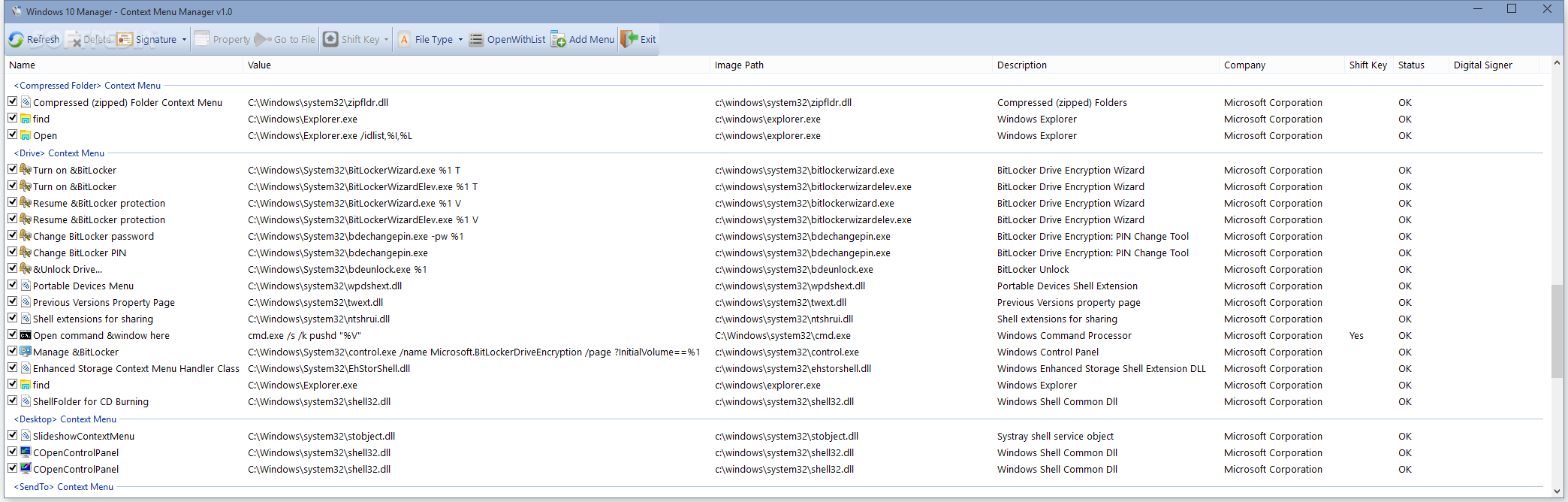Viewport: 1568px width, 502px height.
Task: Click BitLocker icon of Change BitLocker password
Action: [26, 236]
